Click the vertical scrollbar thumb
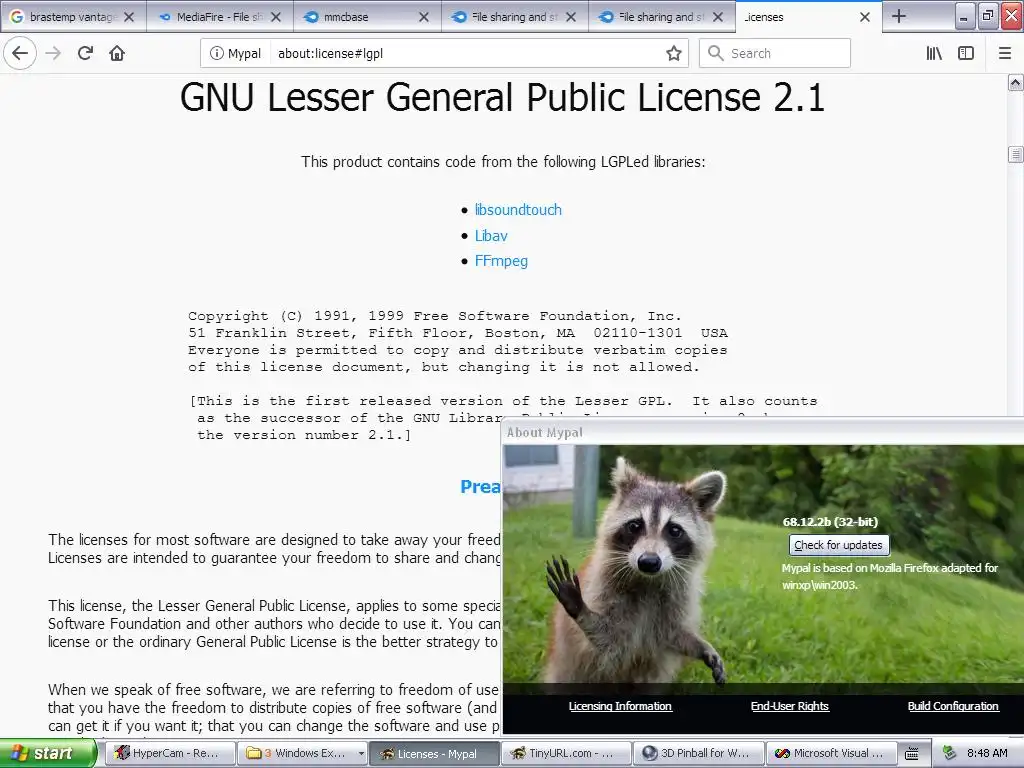 point(1016,154)
